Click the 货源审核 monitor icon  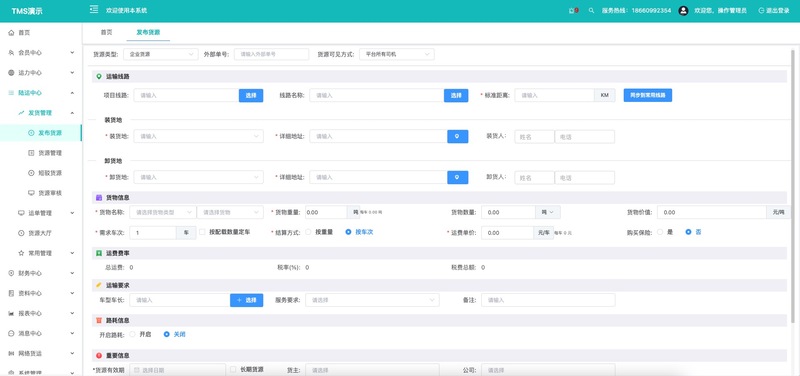tap(31, 193)
